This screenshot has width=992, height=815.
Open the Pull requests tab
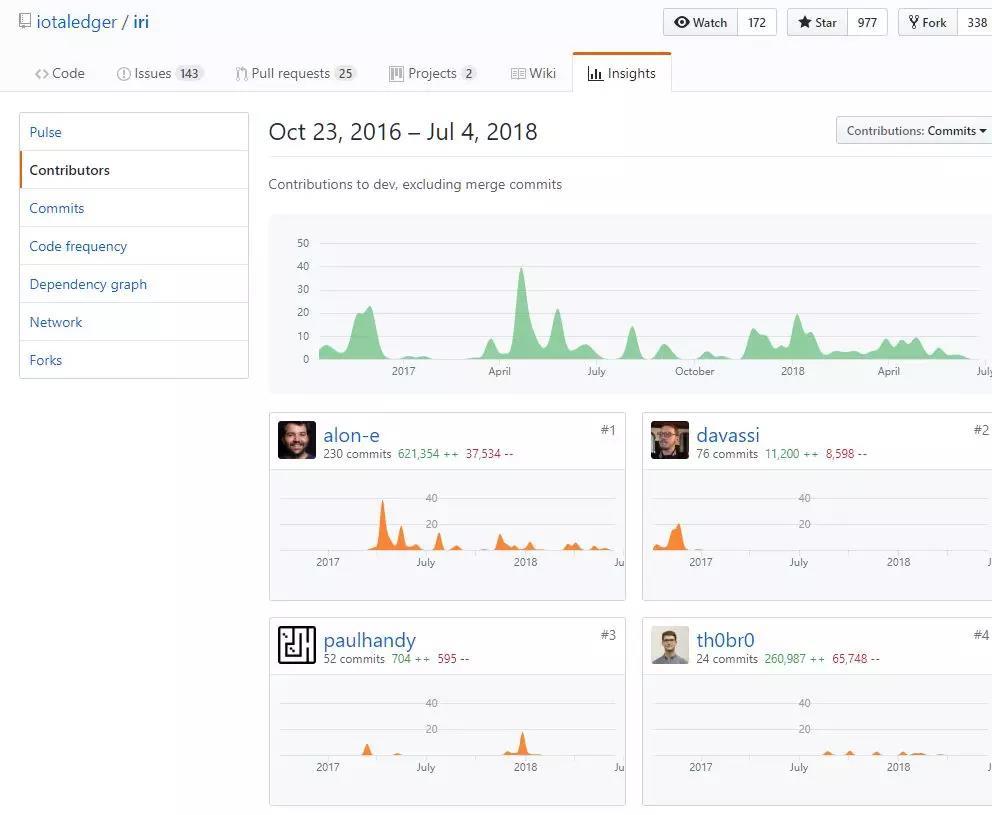coord(295,73)
